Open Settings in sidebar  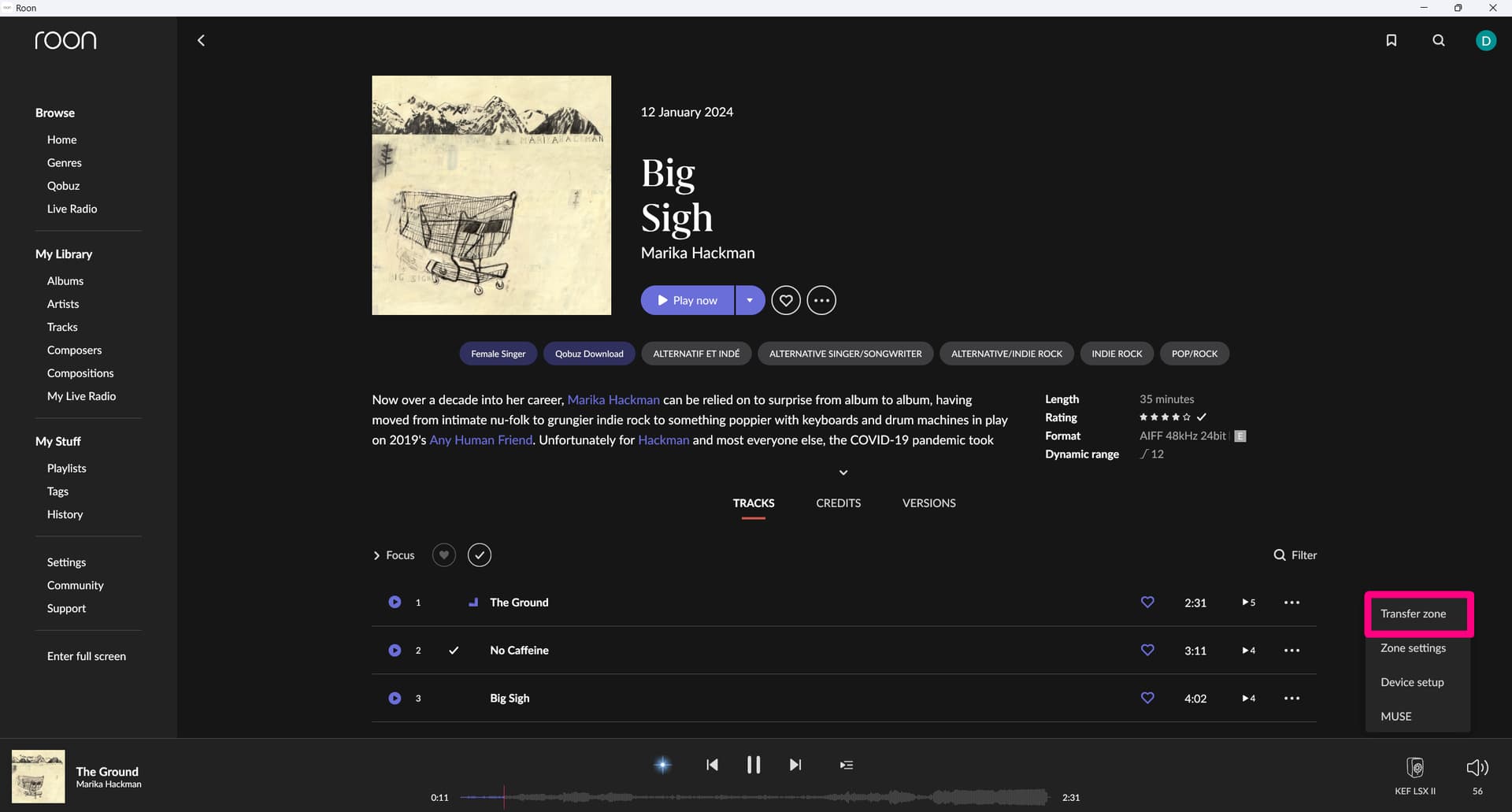pos(66,562)
